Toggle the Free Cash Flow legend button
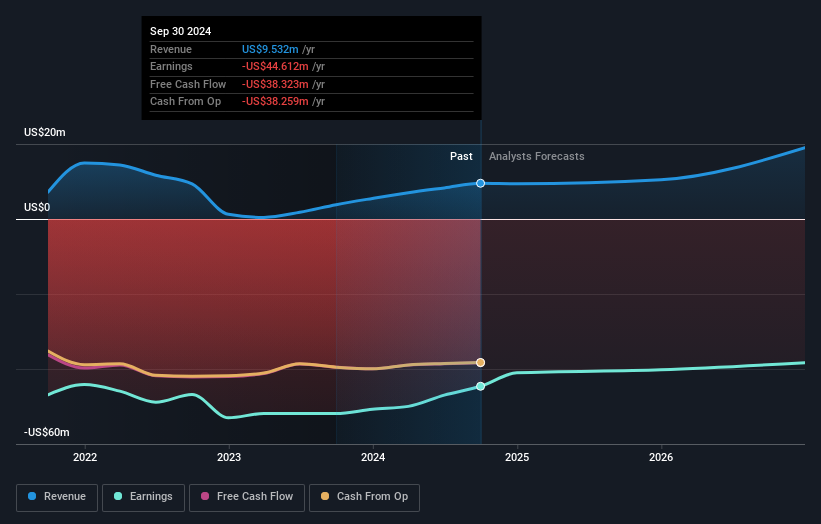This screenshot has height=524, width=821. (247, 497)
